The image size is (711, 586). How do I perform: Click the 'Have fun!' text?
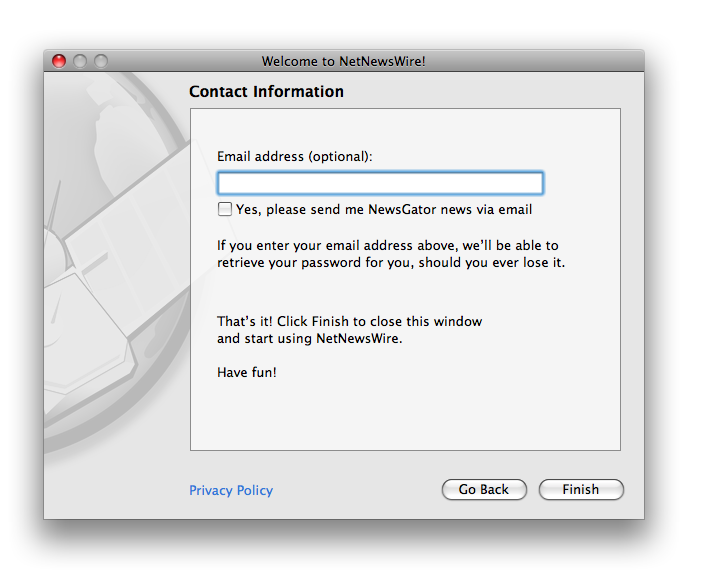click(247, 372)
